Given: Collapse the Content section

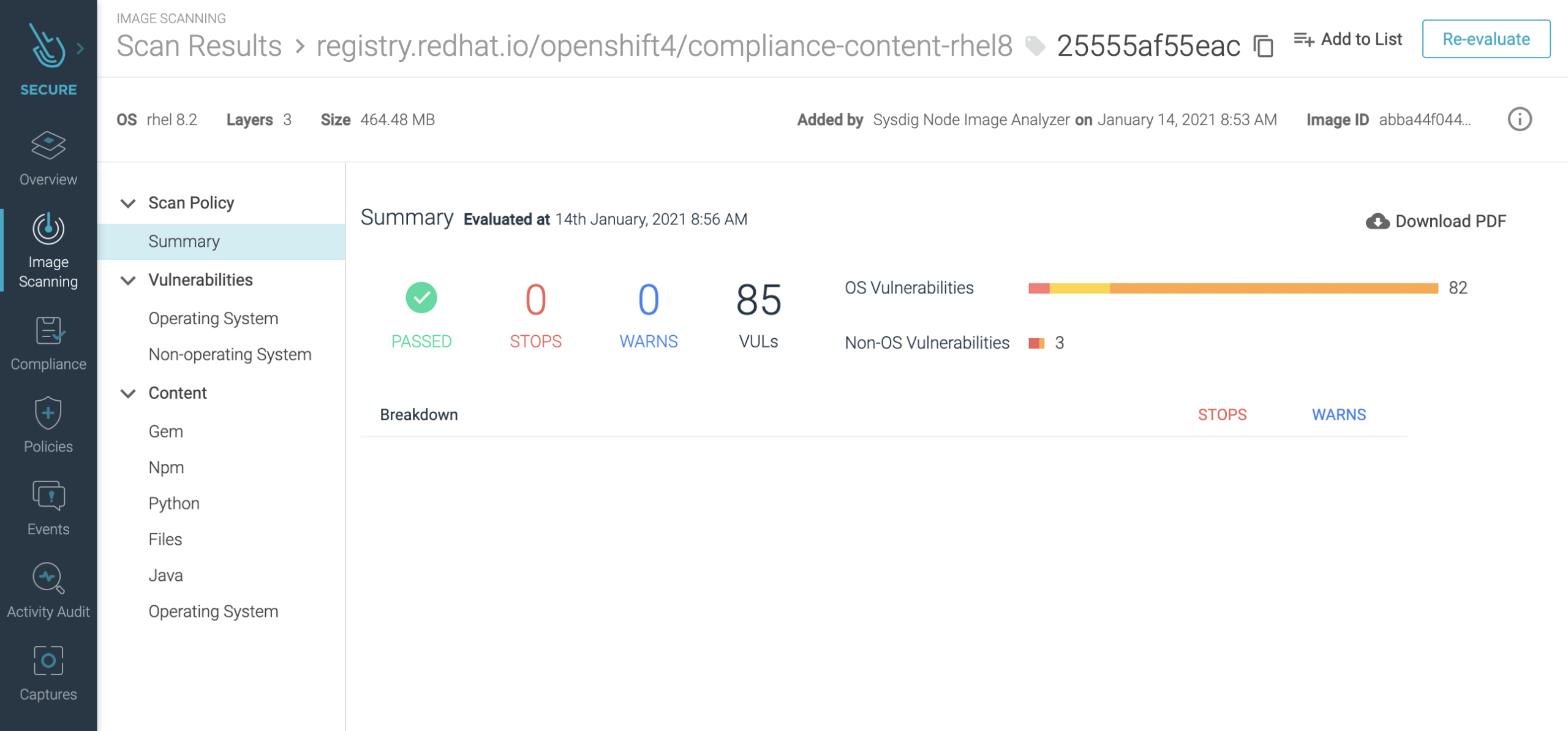Looking at the screenshot, I should point(129,393).
